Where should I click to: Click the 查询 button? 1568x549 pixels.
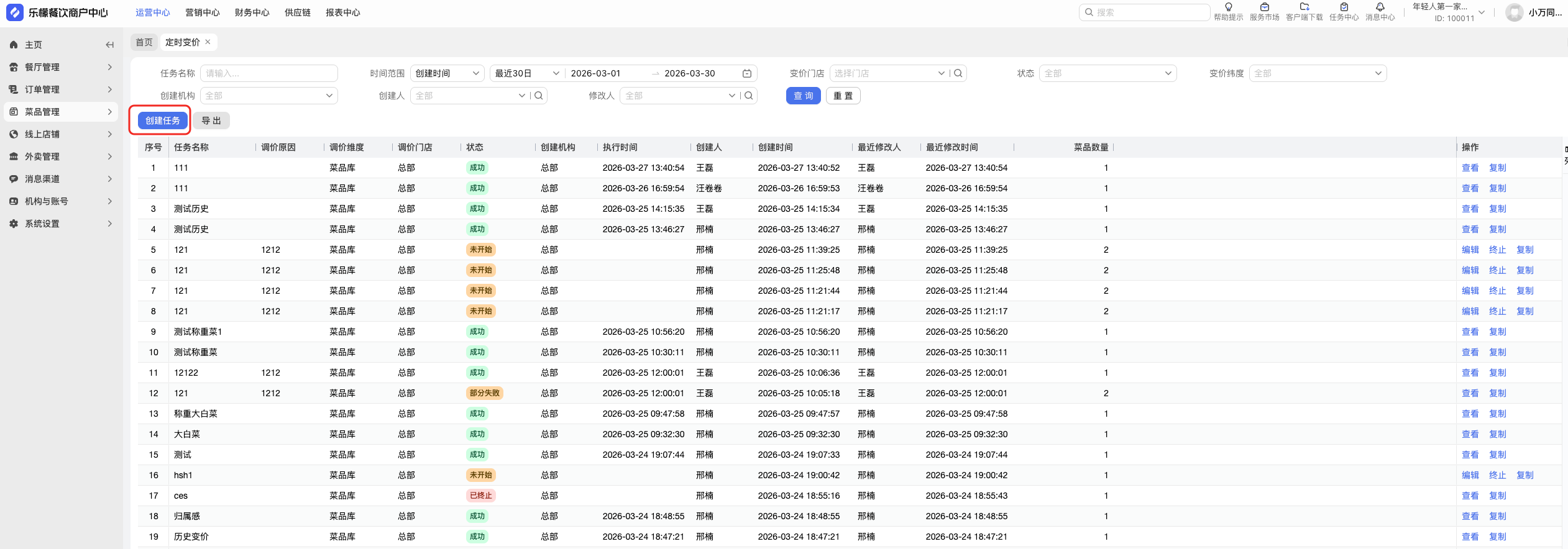803,96
